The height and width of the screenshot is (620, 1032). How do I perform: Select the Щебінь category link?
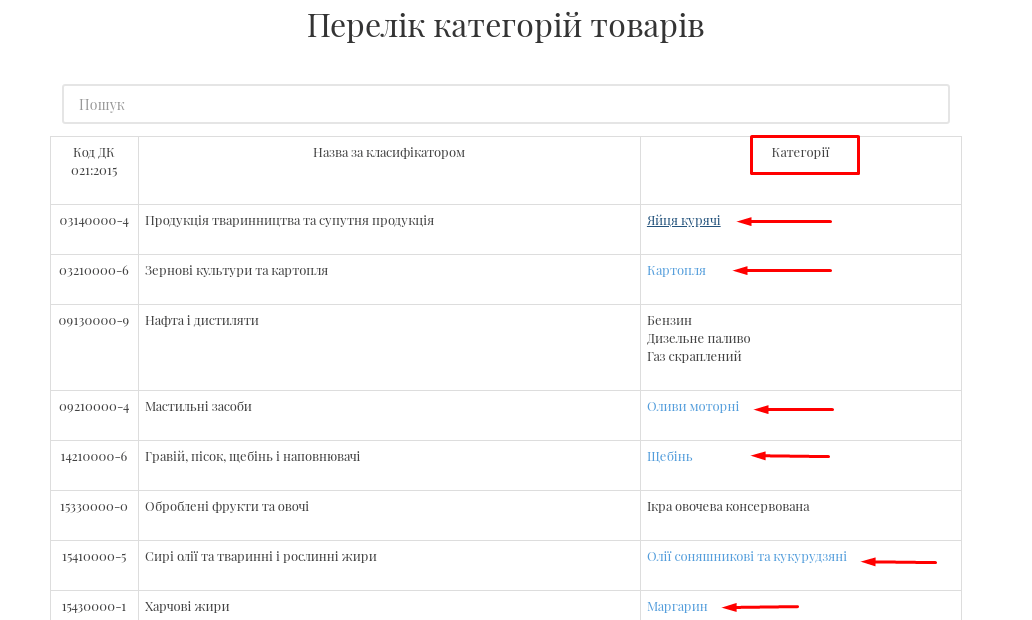click(669, 456)
